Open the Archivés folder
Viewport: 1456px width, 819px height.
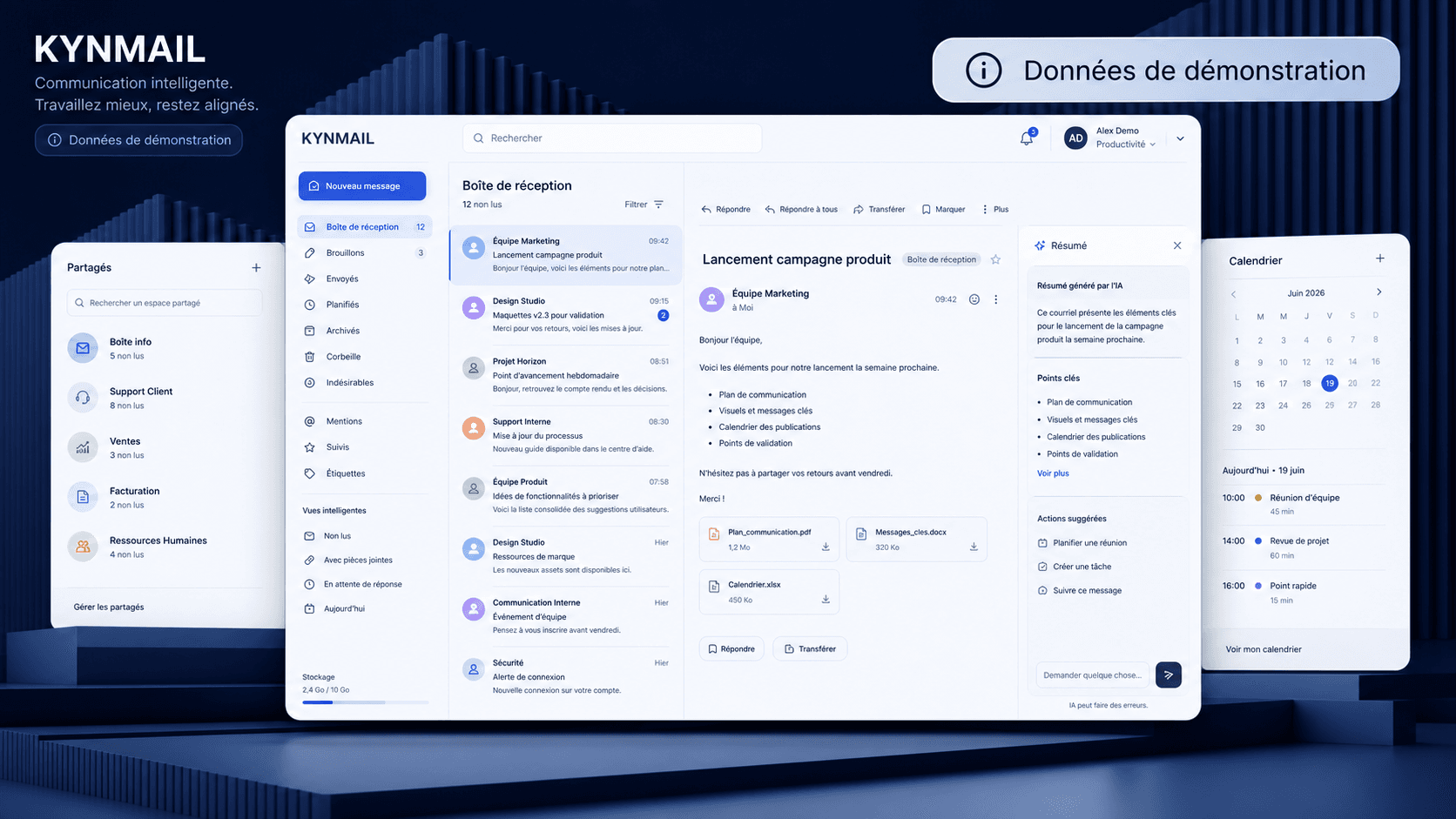pyautogui.click(x=364, y=331)
